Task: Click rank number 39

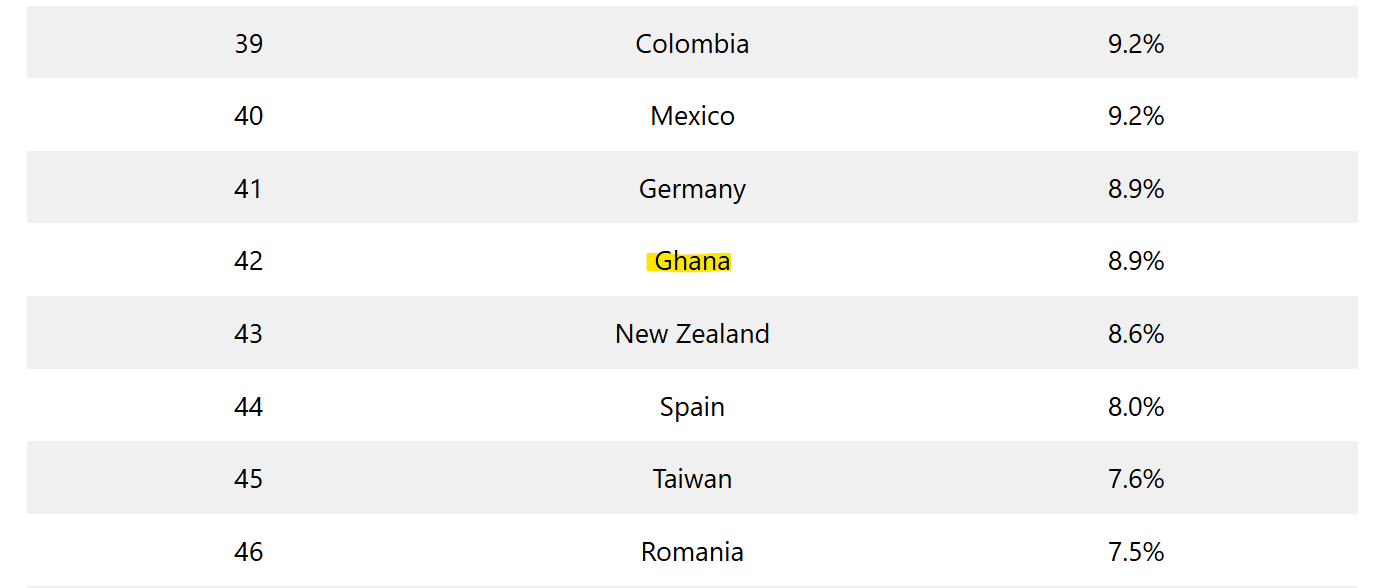Action: [x=249, y=44]
